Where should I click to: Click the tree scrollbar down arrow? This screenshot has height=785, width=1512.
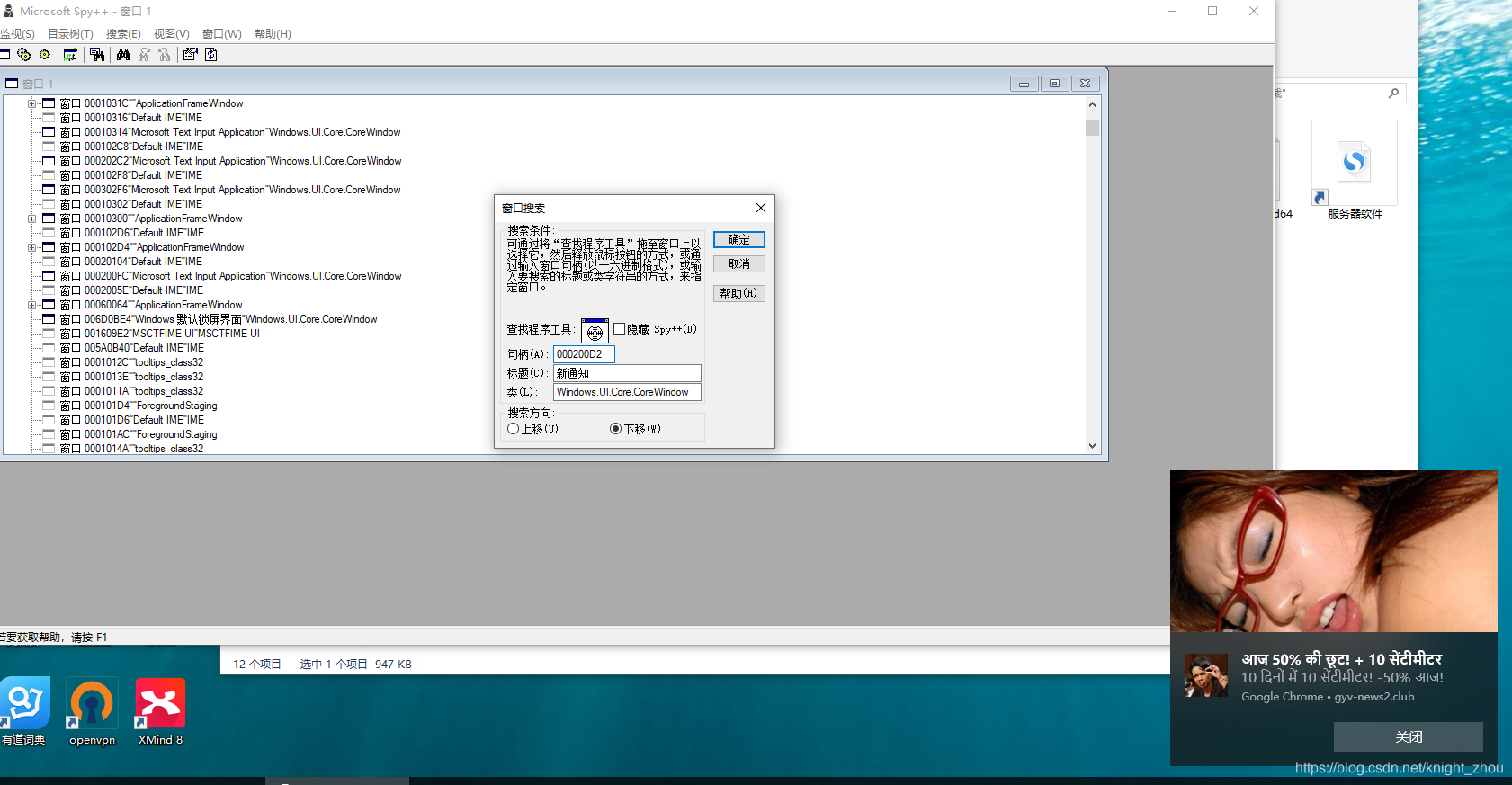click(x=1093, y=446)
